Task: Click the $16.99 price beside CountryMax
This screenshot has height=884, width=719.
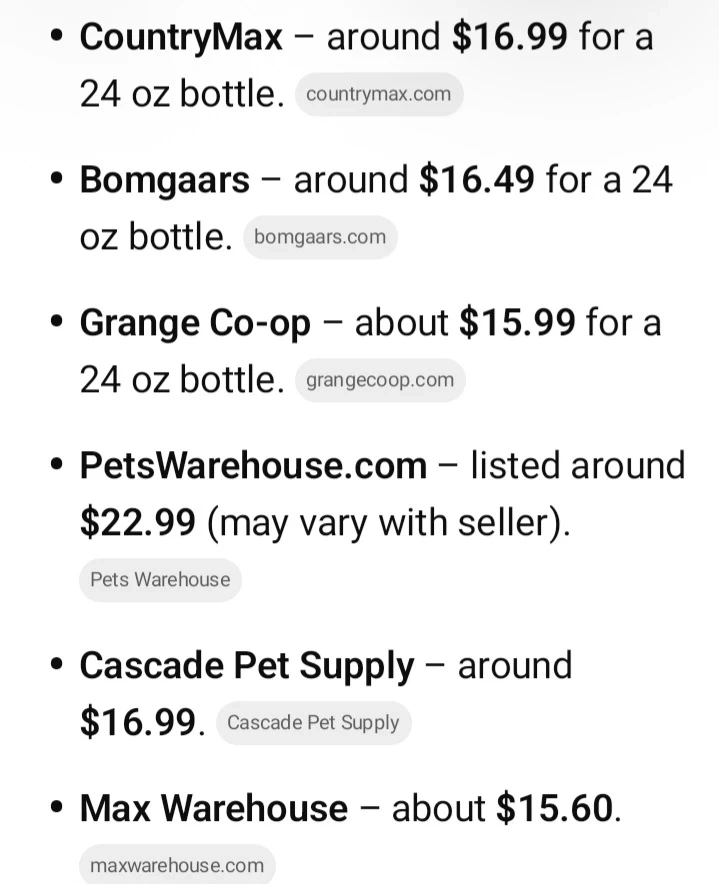Action: 510,38
